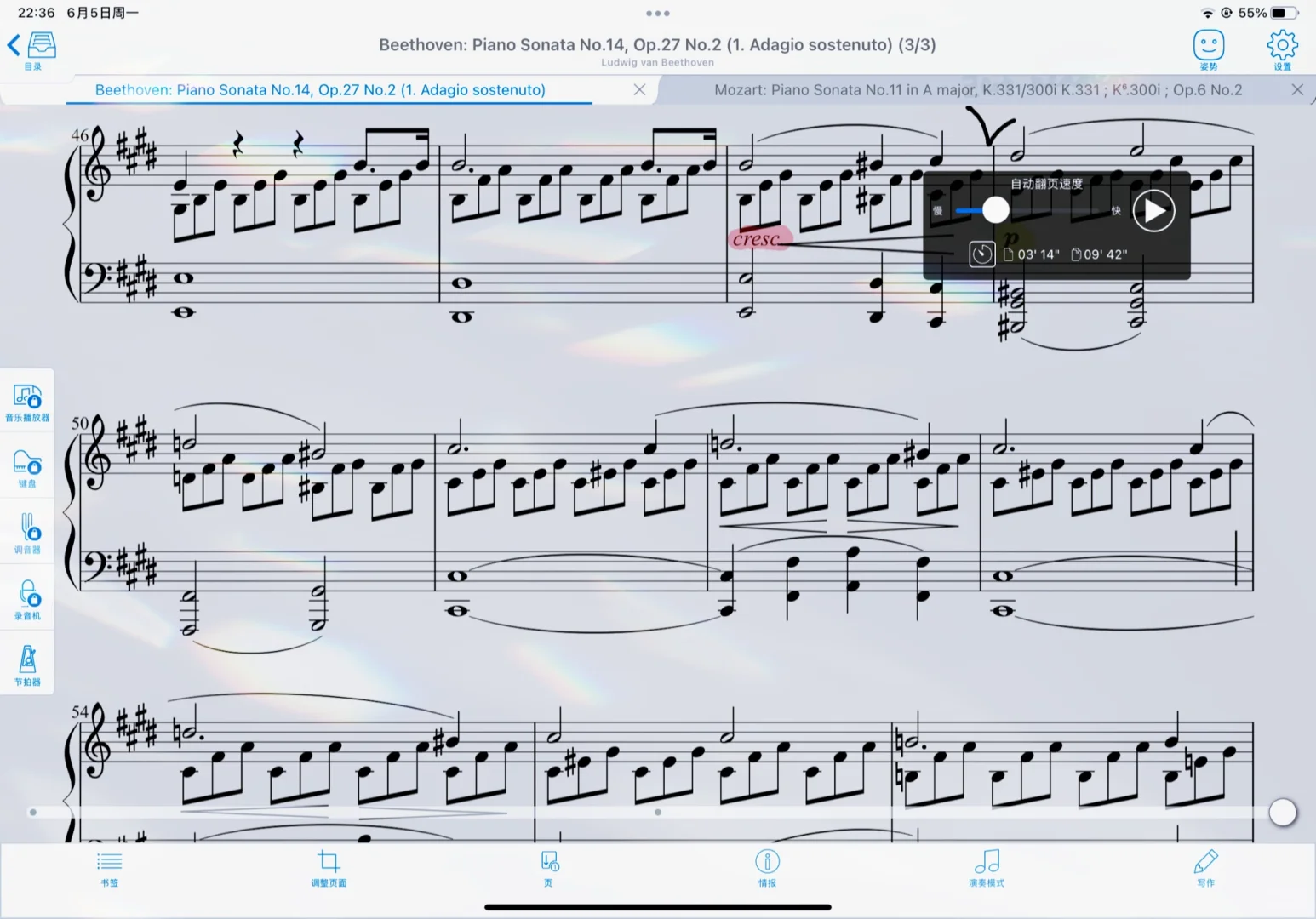The width and height of the screenshot is (1316, 919).
Task: Click the pink highlighted cresc. marking
Action: click(x=759, y=239)
